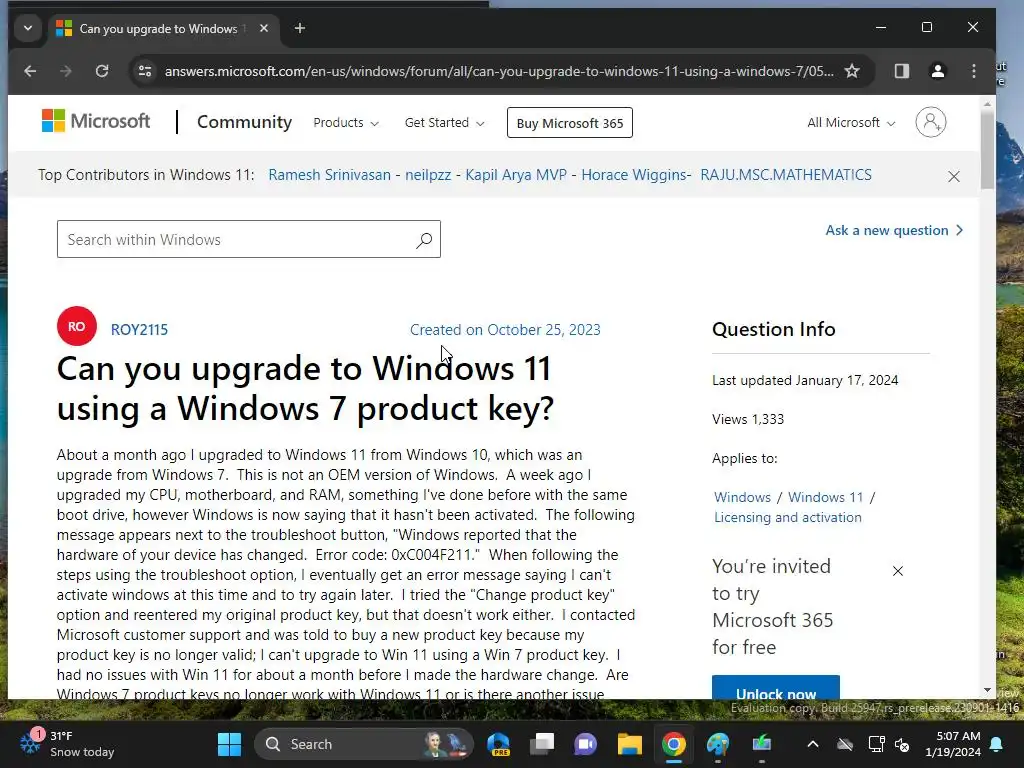1024x768 pixels.
Task: Open the tab search dropdown arrow
Action: coord(27,28)
